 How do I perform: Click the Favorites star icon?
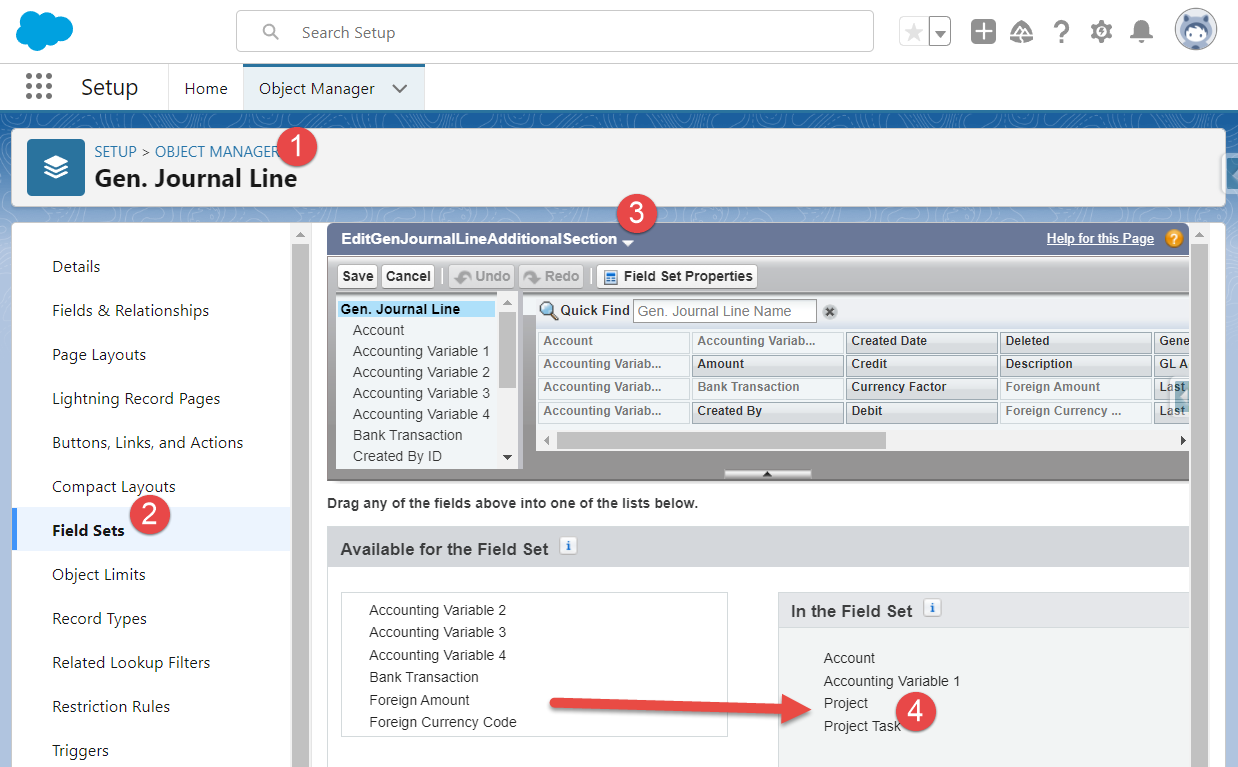[914, 32]
